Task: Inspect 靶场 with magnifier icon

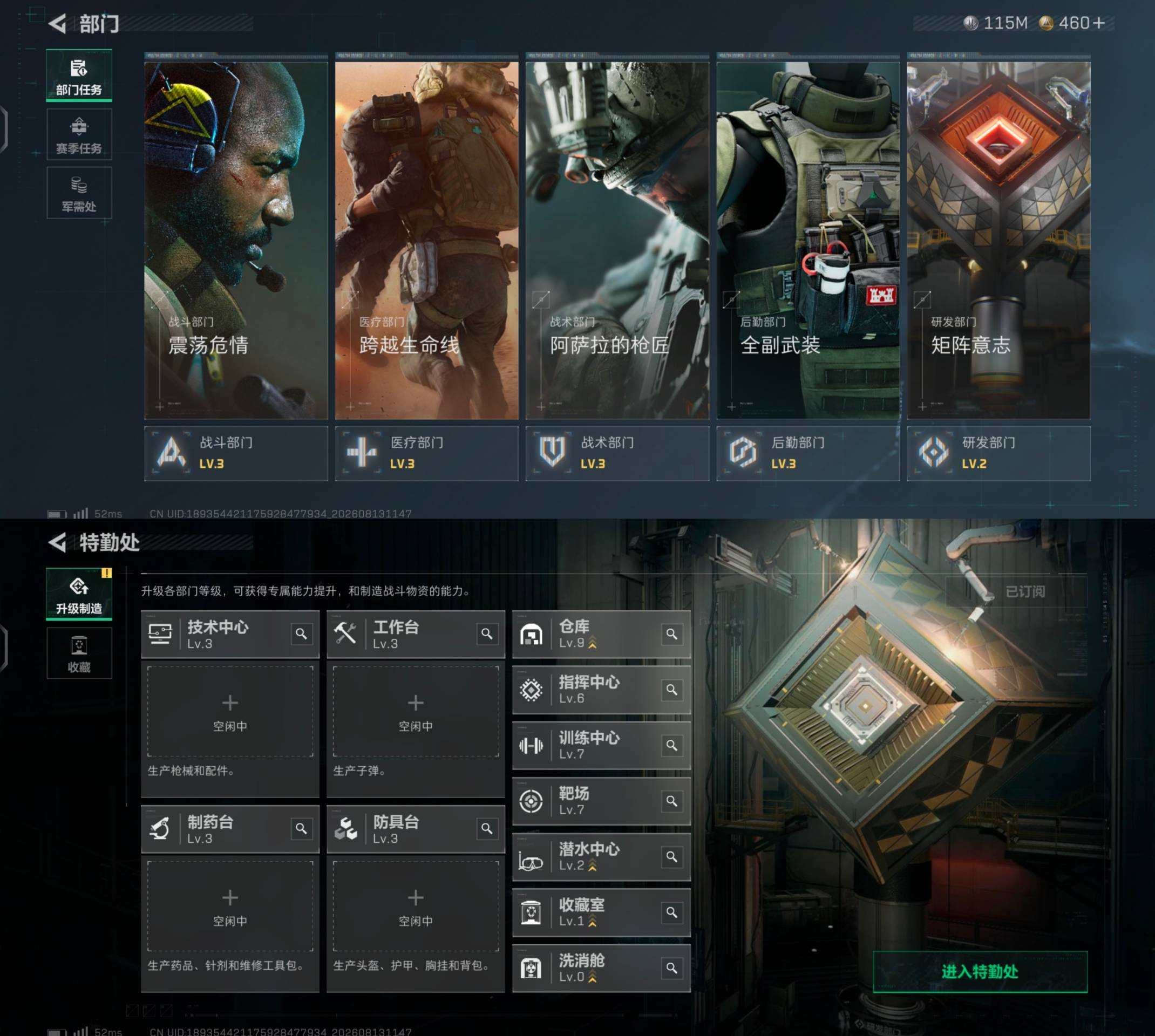Action: pyautogui.click(x=672, y=801)
